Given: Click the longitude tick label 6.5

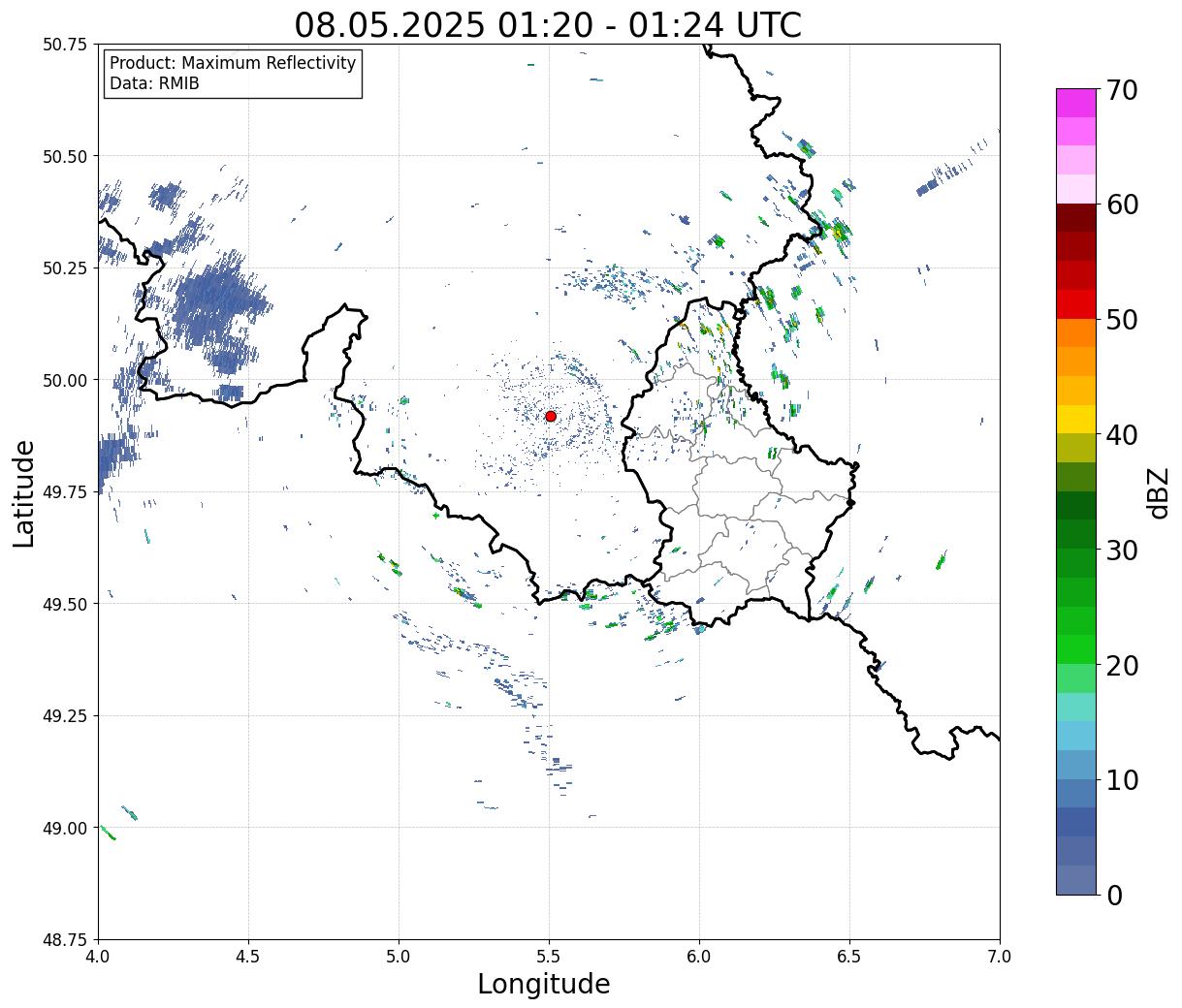Looking at the screenshot, I should click(x=849, y=956).
